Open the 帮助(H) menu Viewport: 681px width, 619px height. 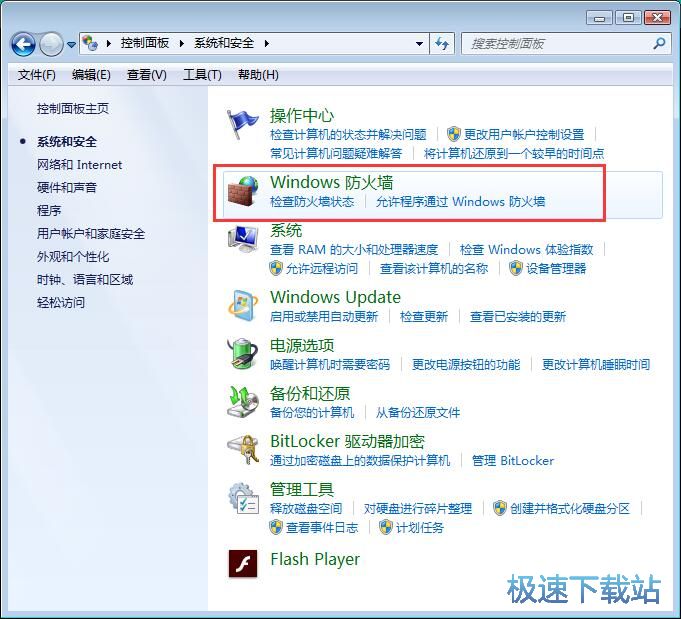(x=258, y=75)
